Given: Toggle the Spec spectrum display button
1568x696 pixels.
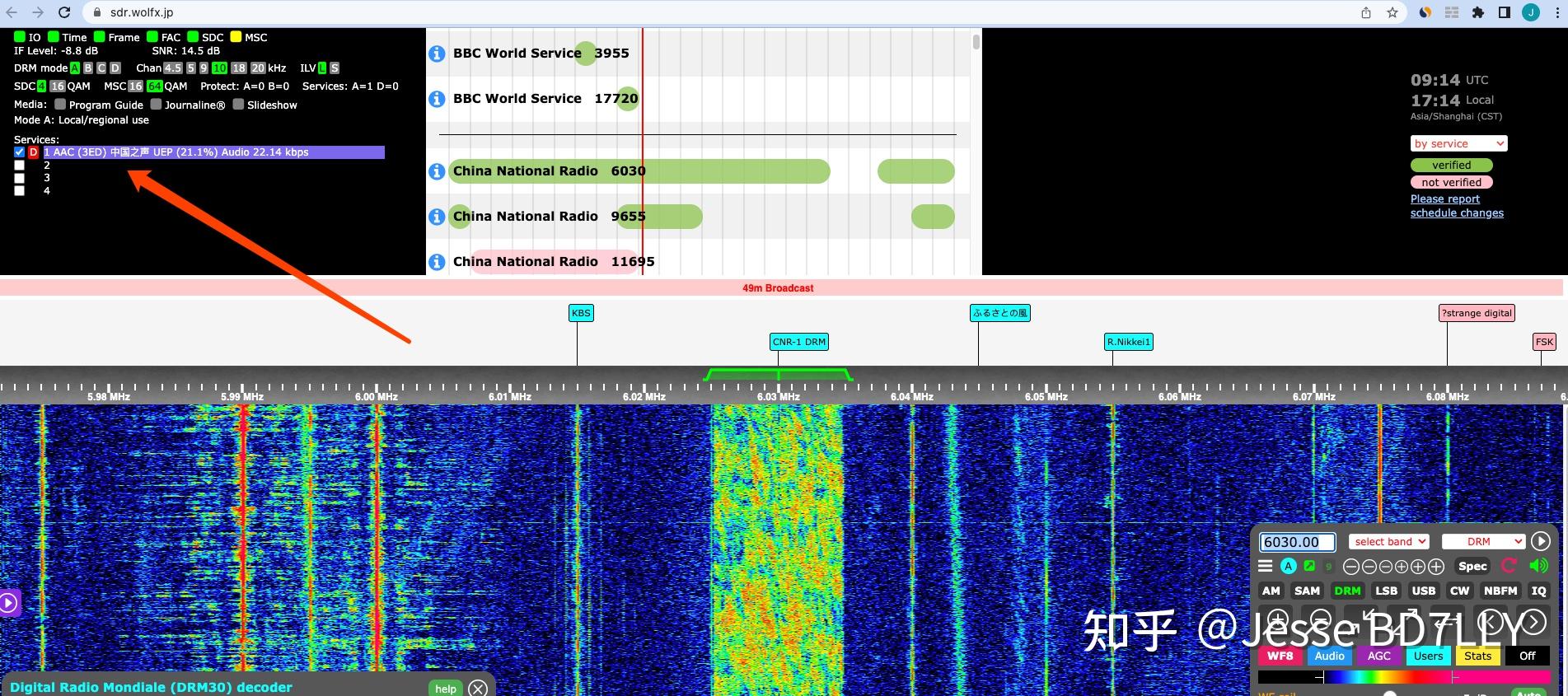Looking at the screenshot, I should [1472, 566].
